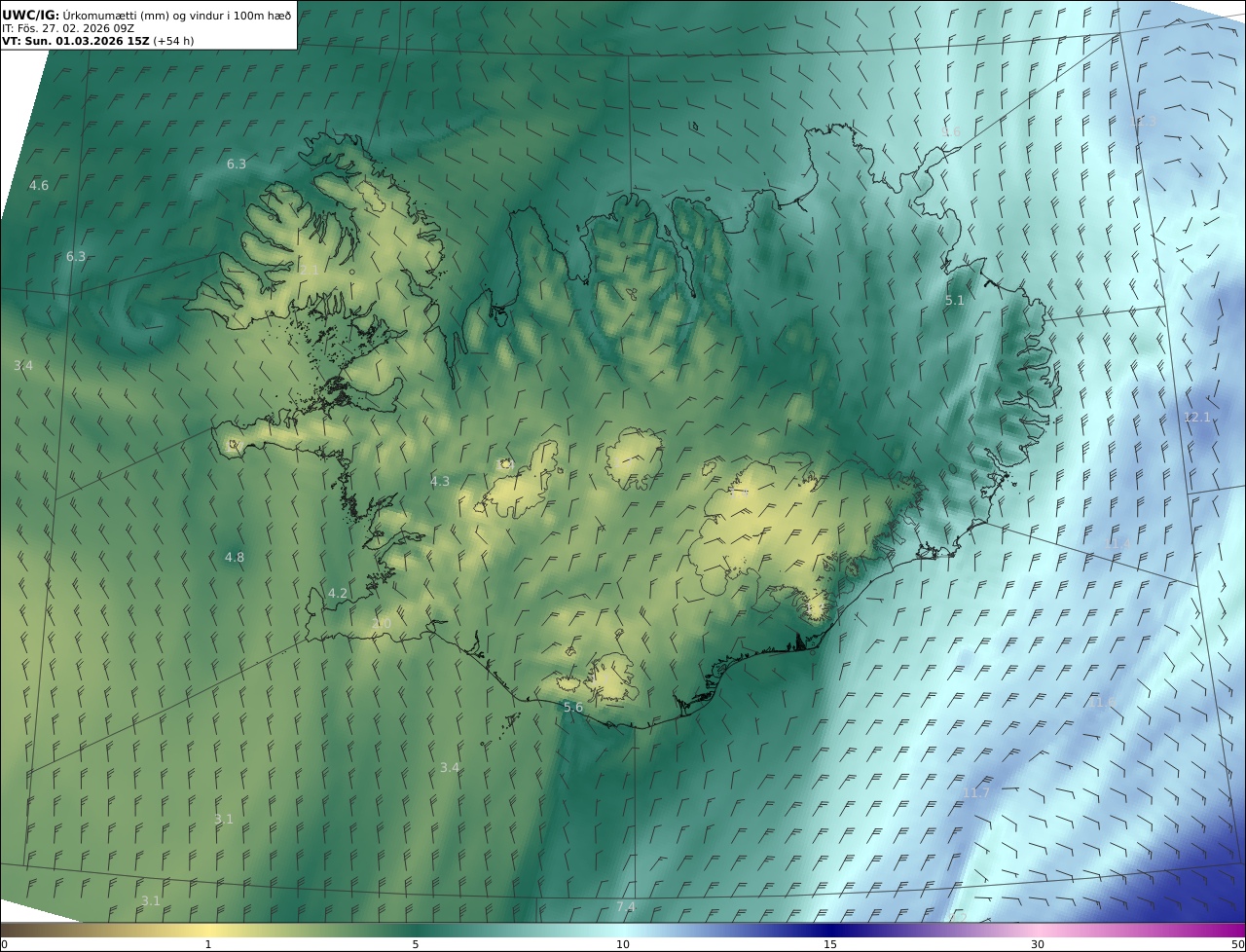Click the 4.2 value label

[338, 593]
